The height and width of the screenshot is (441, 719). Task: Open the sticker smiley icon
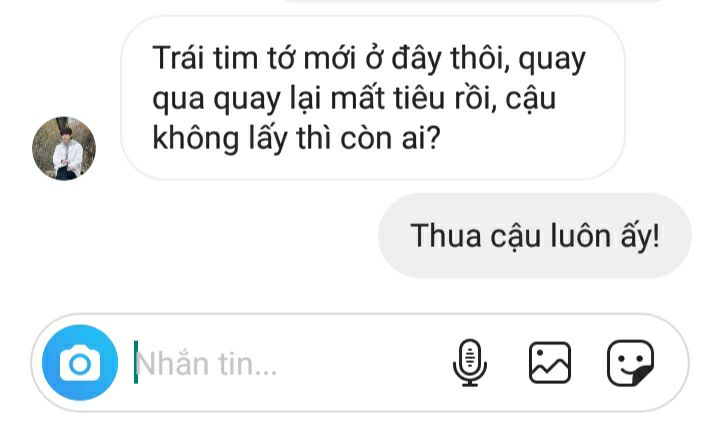point(631,363)
